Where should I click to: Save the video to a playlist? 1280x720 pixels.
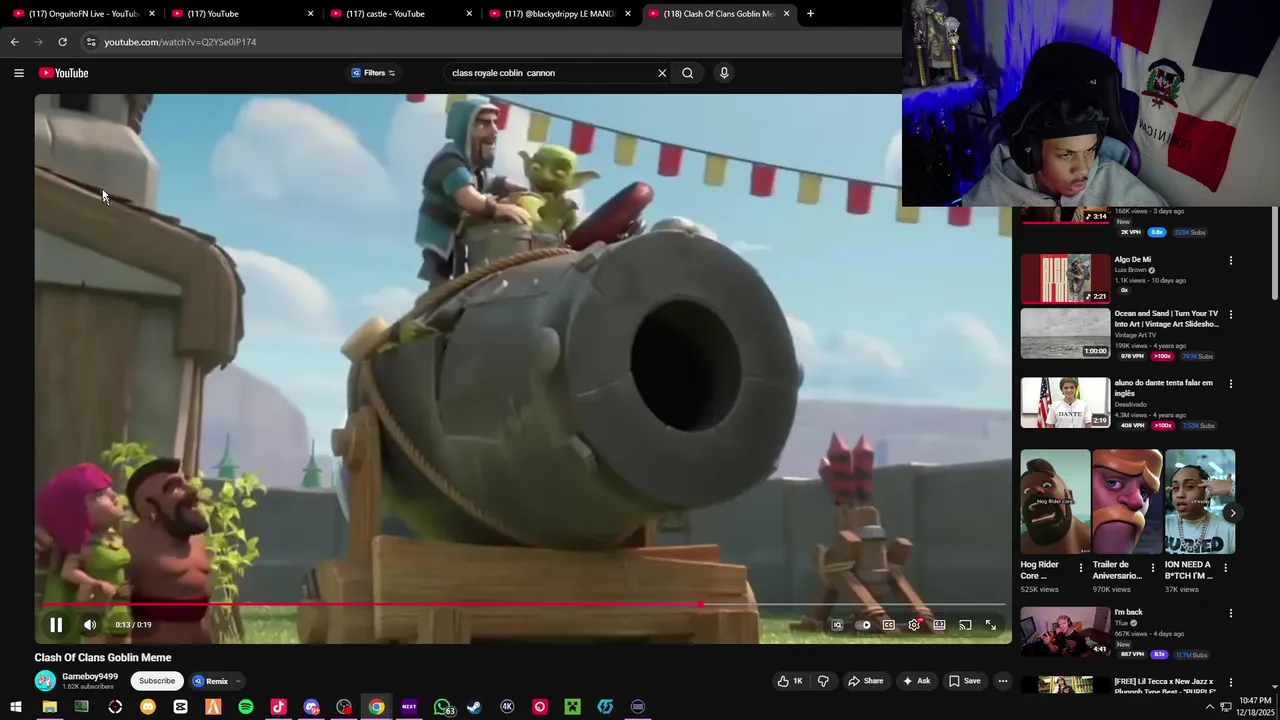pyautogui.click(x=965, y=681)
